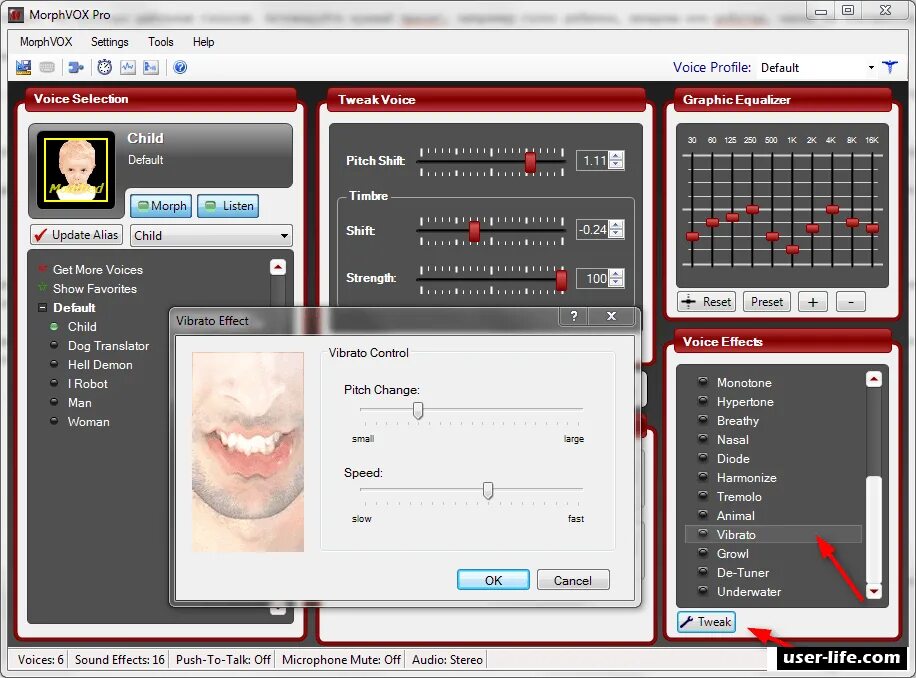The height and width of the screenshot is (678, 916).
Task: Open the plug-in puzzle piece icon
Action: click(76, 67)
